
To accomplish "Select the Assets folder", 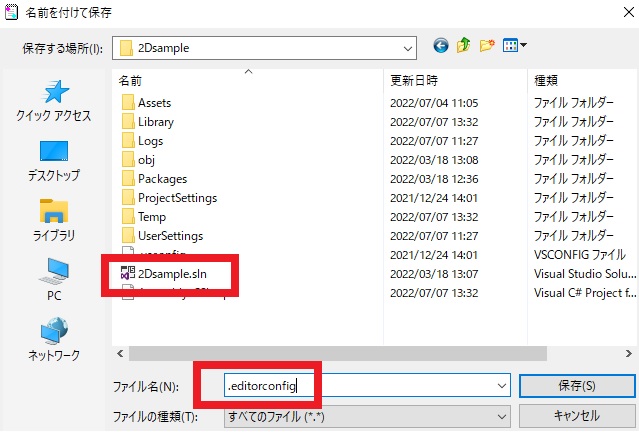I will coord(155,103).
